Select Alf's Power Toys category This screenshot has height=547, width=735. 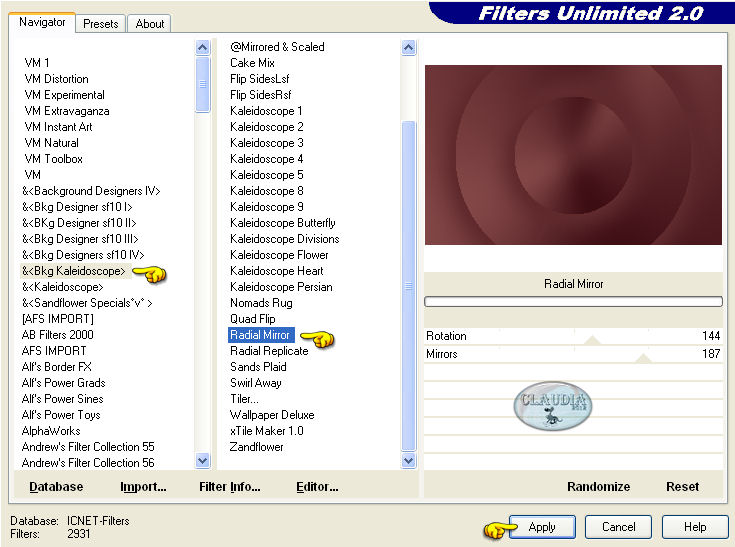click(61, 415)
